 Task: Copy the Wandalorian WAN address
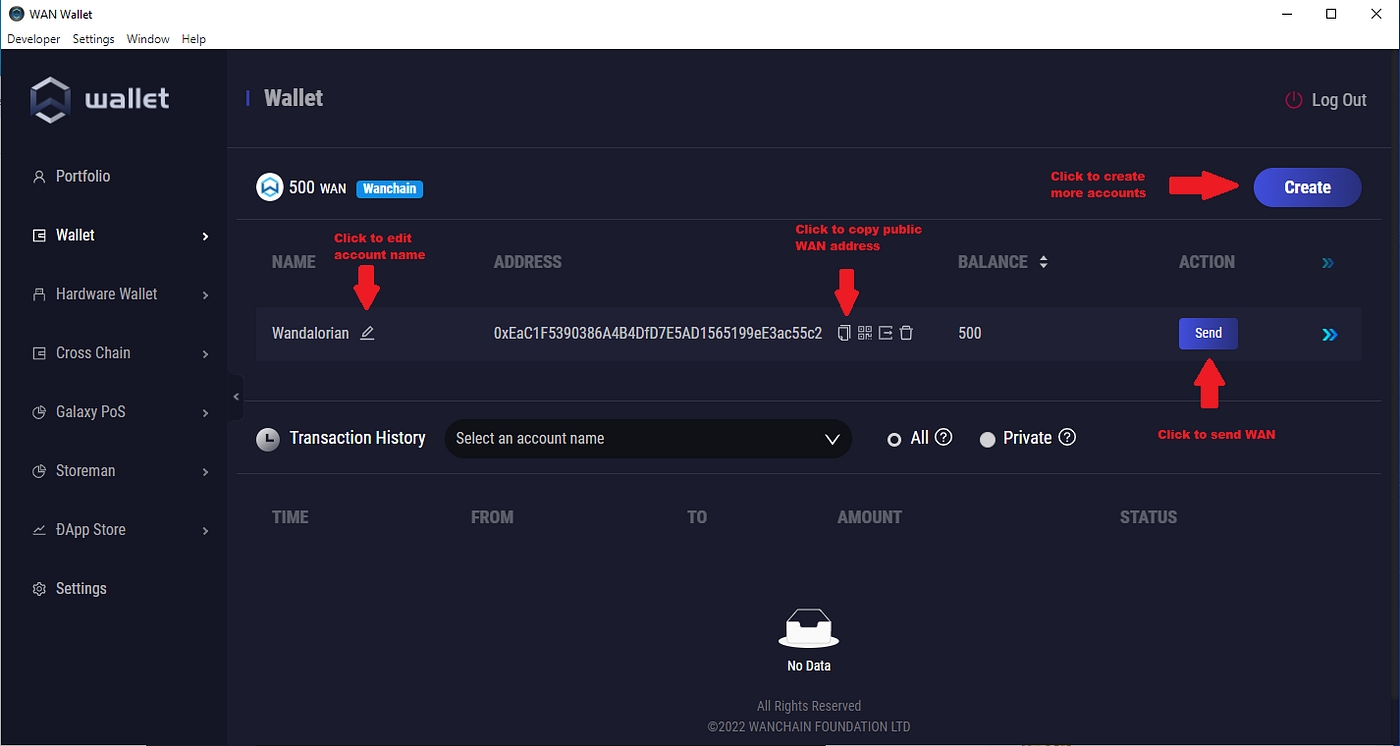click(x=844, y=333)
